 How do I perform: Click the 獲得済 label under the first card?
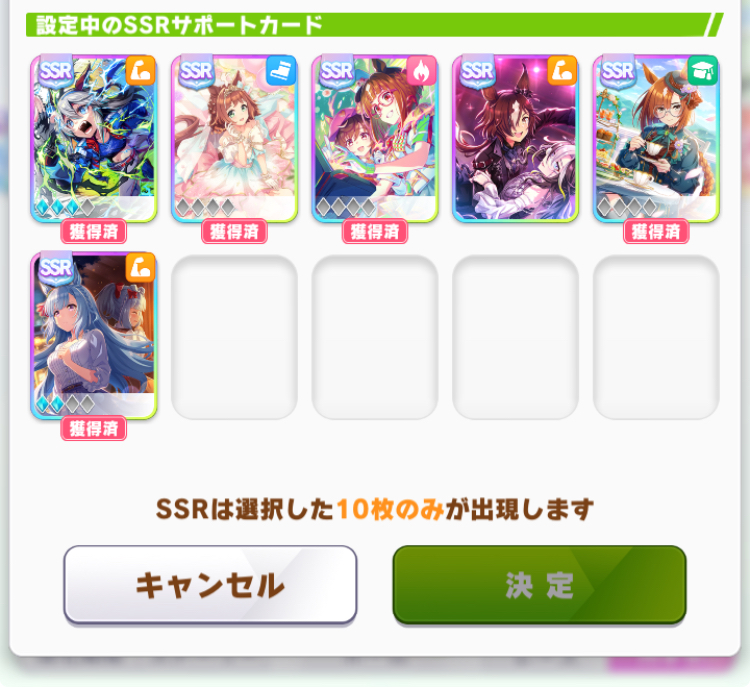tap(94, 232)
